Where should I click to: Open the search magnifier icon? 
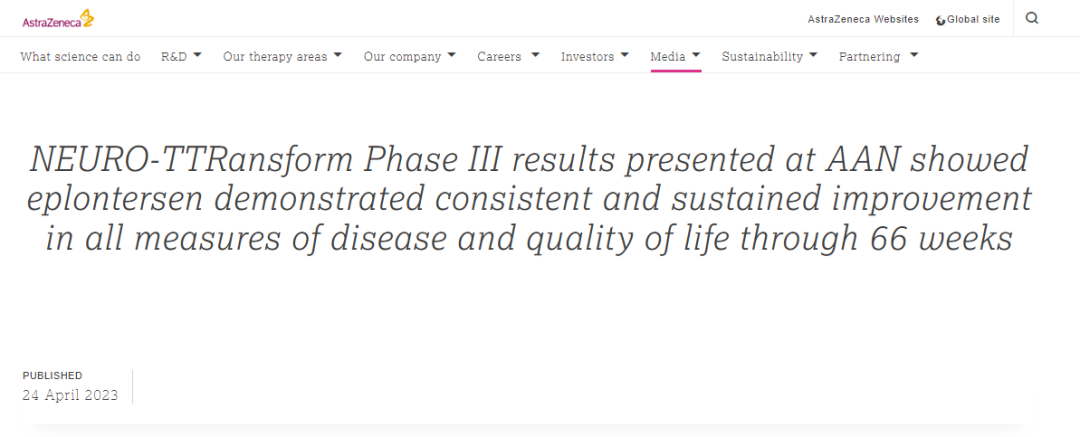1032,18
